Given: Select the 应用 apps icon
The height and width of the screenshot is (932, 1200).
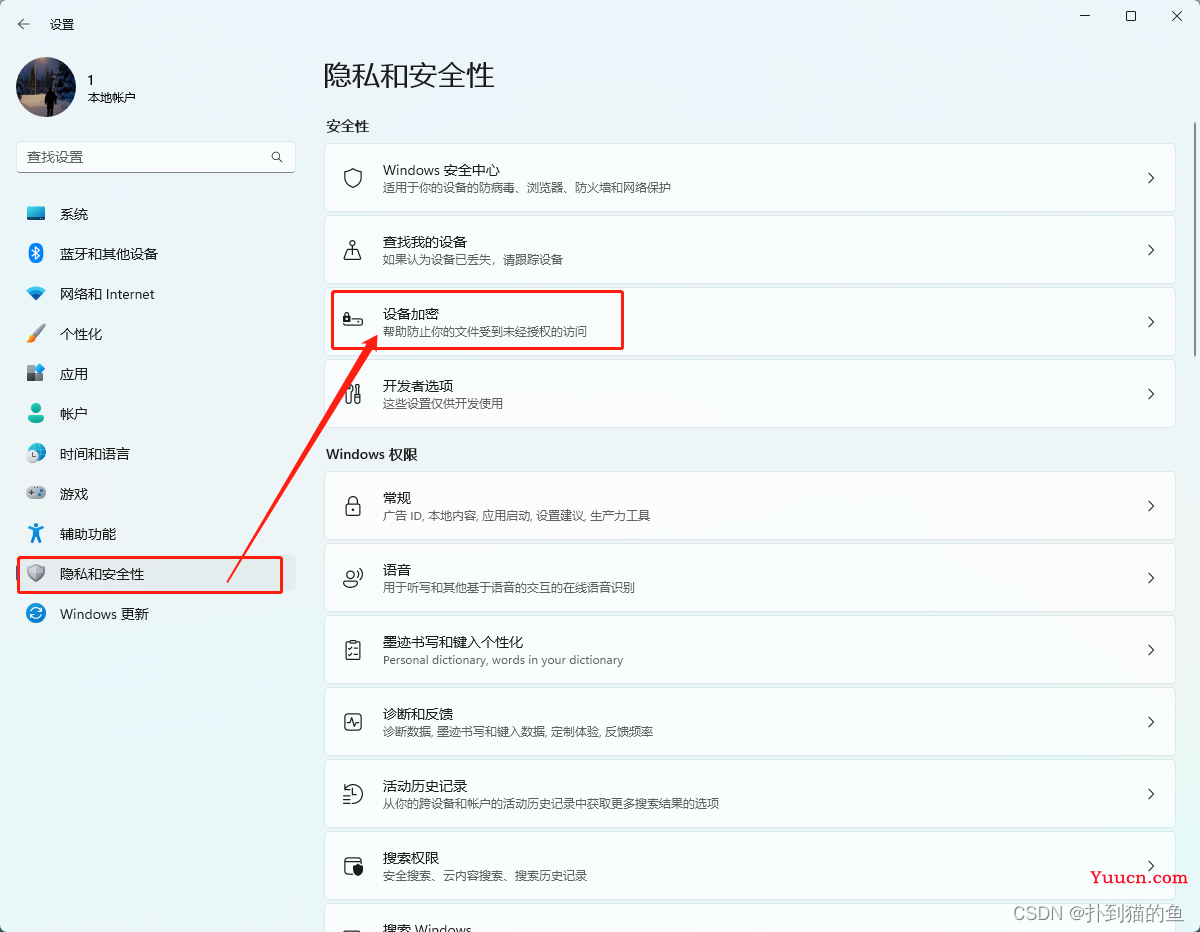Looking at the screenshot, I should coord(36,374).
